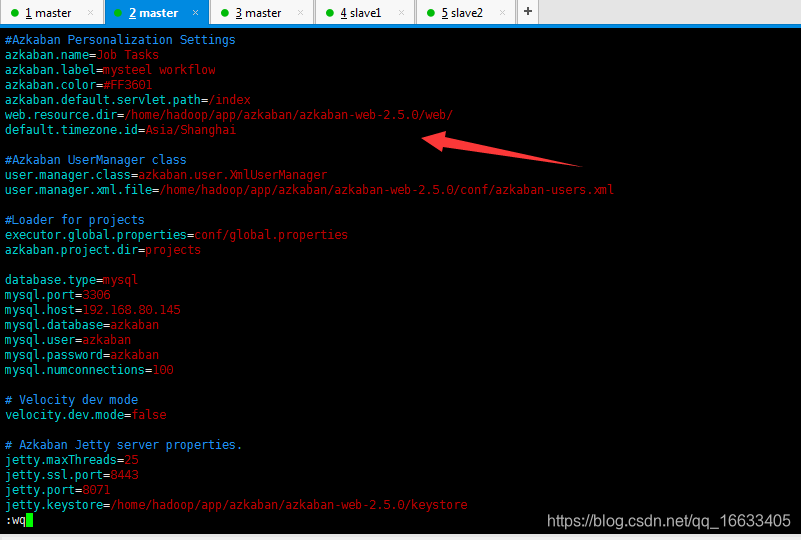Click 'false' value of velocity.dev.mode
Image resolution: width=801 pixels, height=540 pixels.
click(149, 415)
